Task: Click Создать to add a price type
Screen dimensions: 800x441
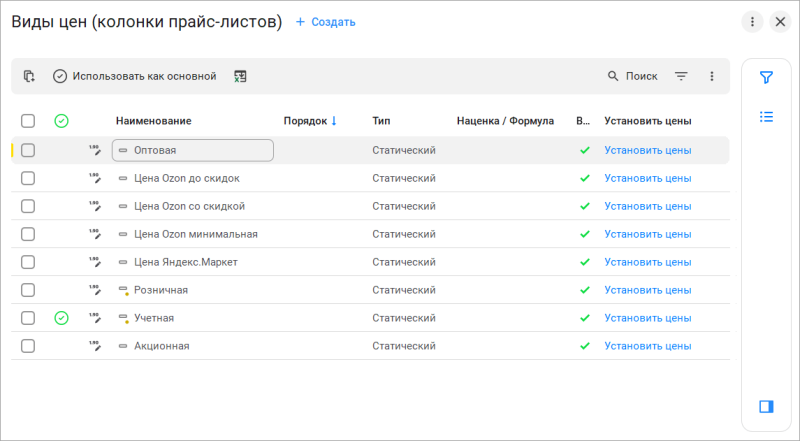Action: click(x=325, y=22)
